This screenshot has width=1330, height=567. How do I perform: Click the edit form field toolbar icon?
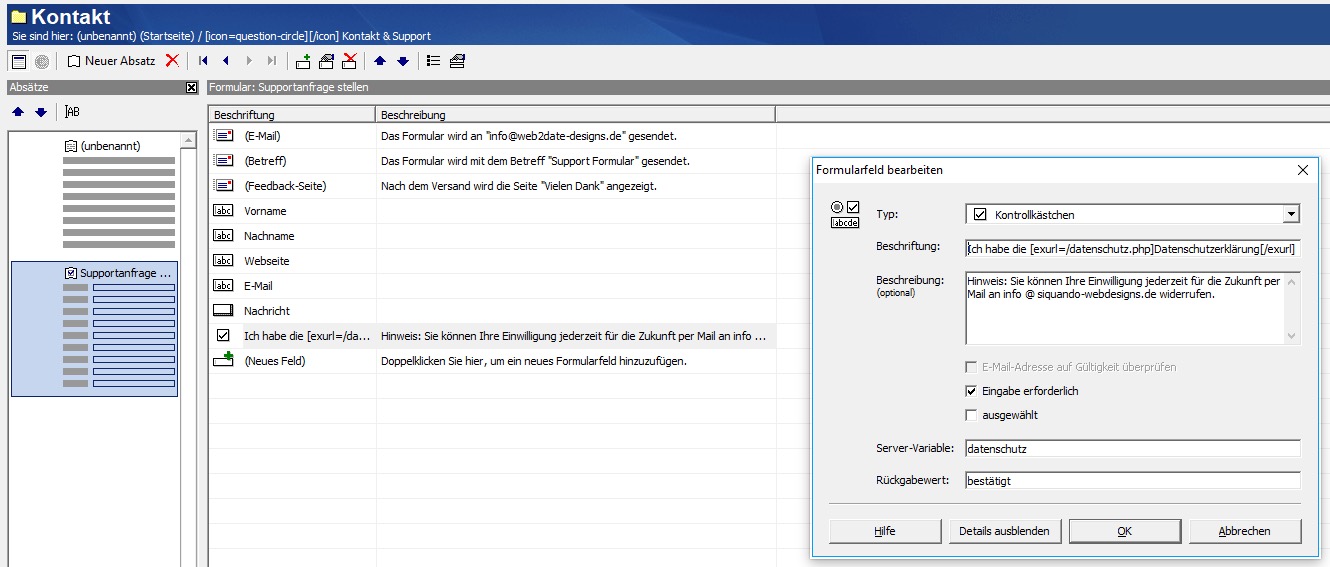pos(326,61)
